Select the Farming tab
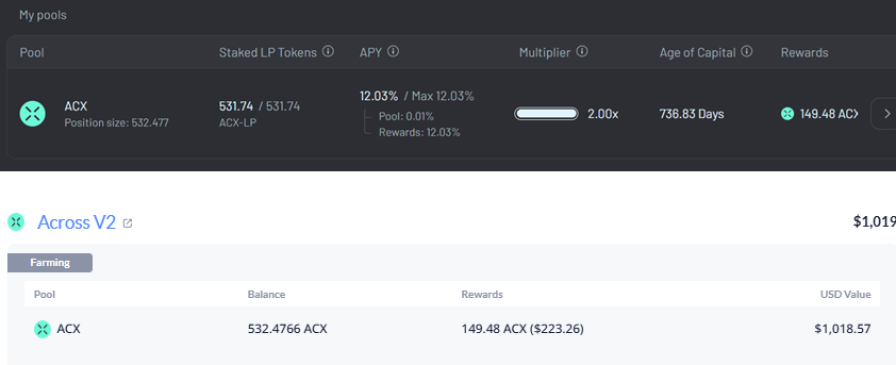The height and width of the screenshot is (365, 896). tap(50, 263)
